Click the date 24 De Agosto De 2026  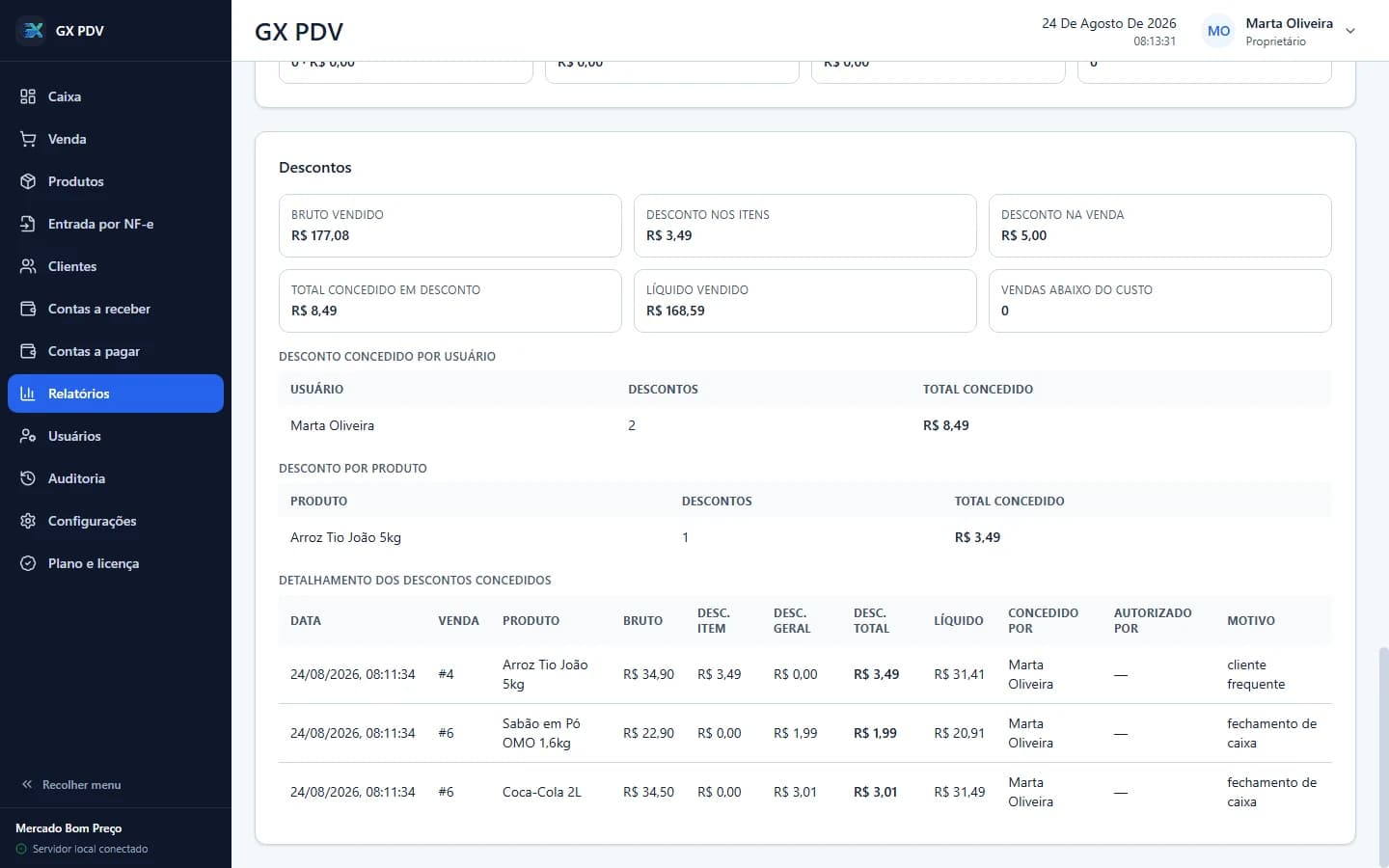(1108, 23)
